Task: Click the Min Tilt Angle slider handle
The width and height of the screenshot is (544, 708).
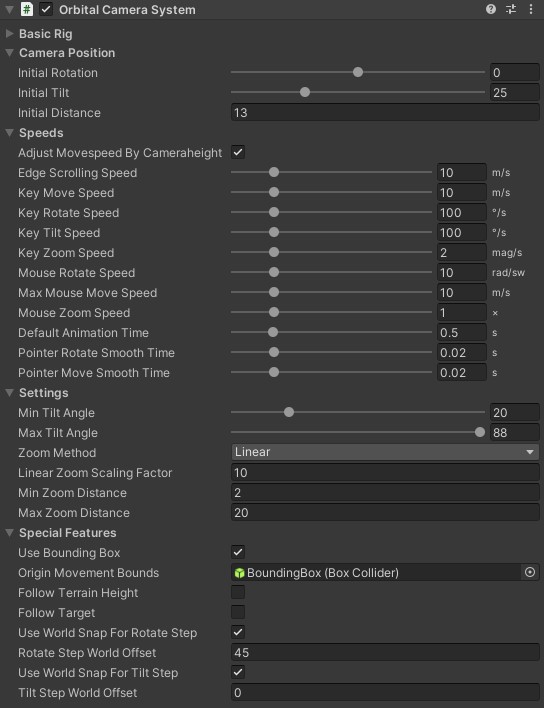Action: [x=289, y=412]
